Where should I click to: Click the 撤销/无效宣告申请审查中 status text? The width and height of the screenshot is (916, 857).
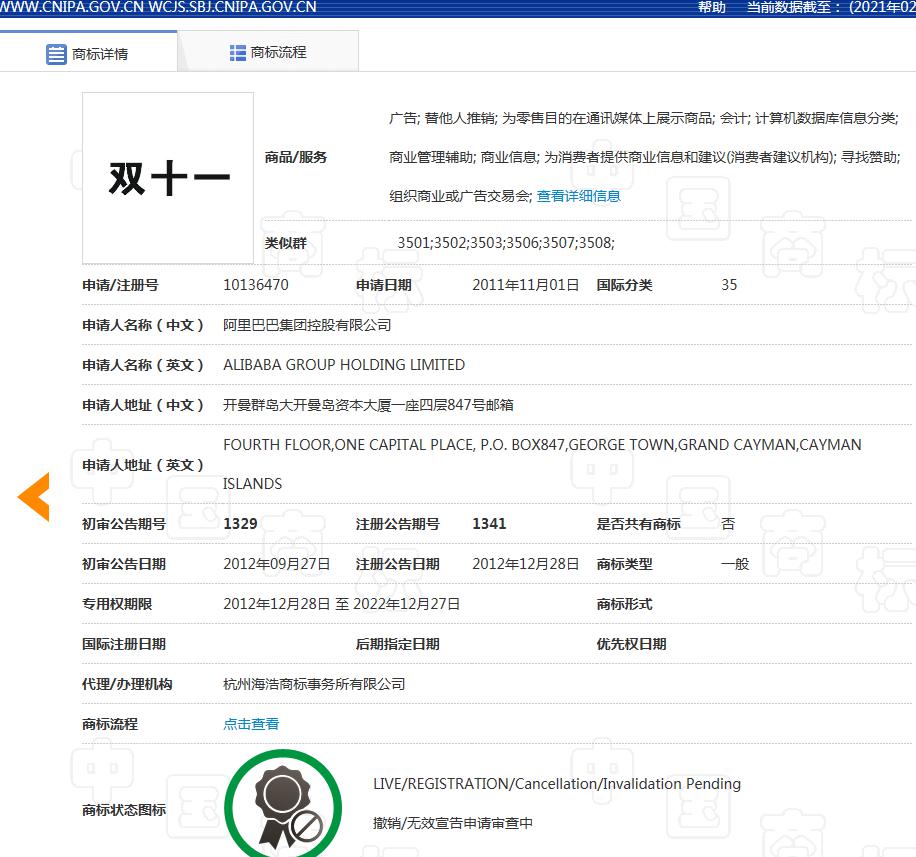pyautogui.click(x=453, y=823)
